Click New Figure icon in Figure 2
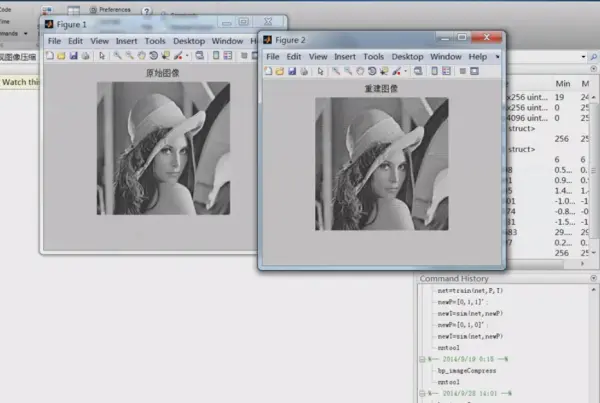Screen dimensions: 600x403 click(x=268, y=71)
